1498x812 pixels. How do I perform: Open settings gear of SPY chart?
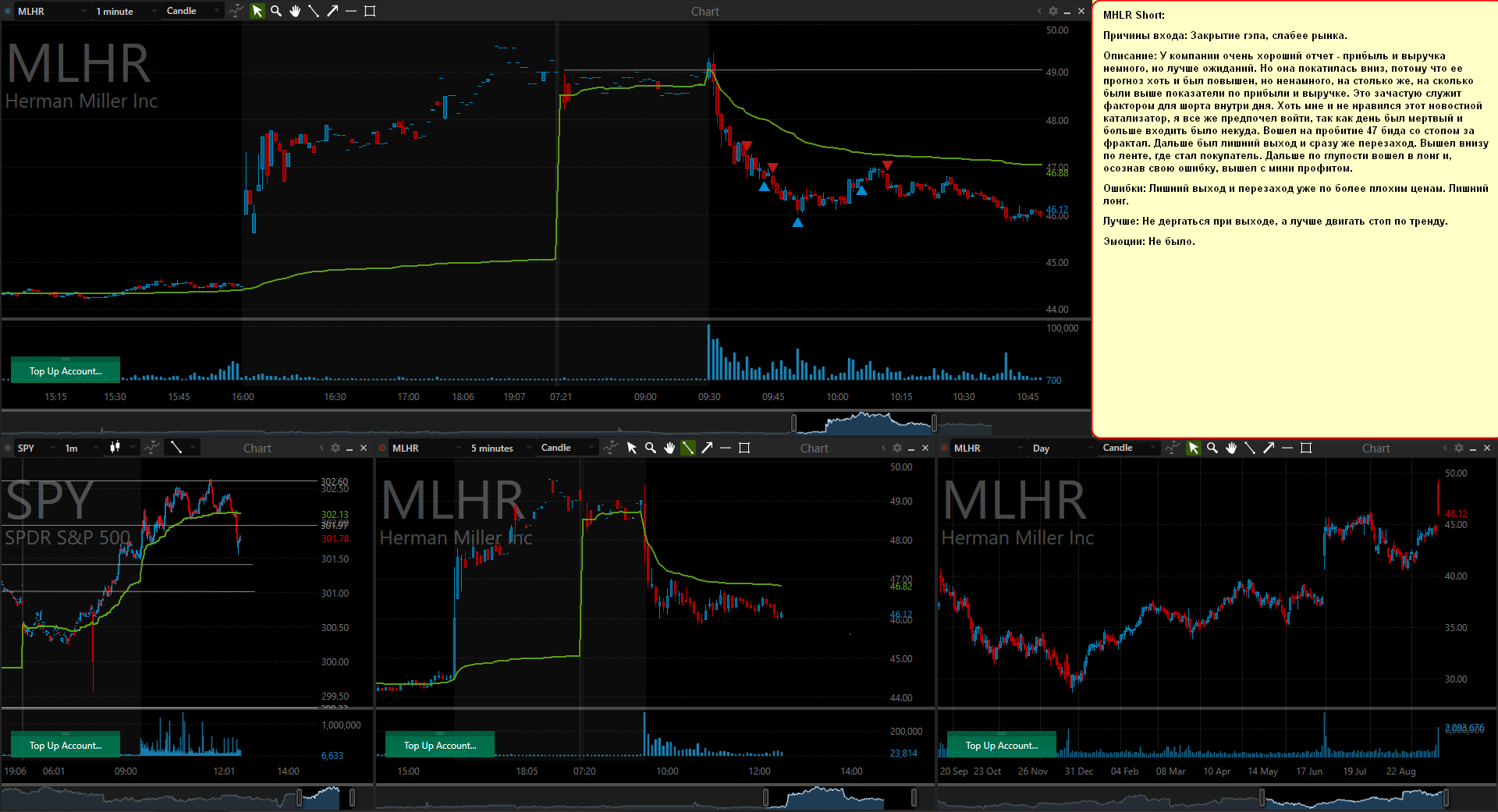335,448
